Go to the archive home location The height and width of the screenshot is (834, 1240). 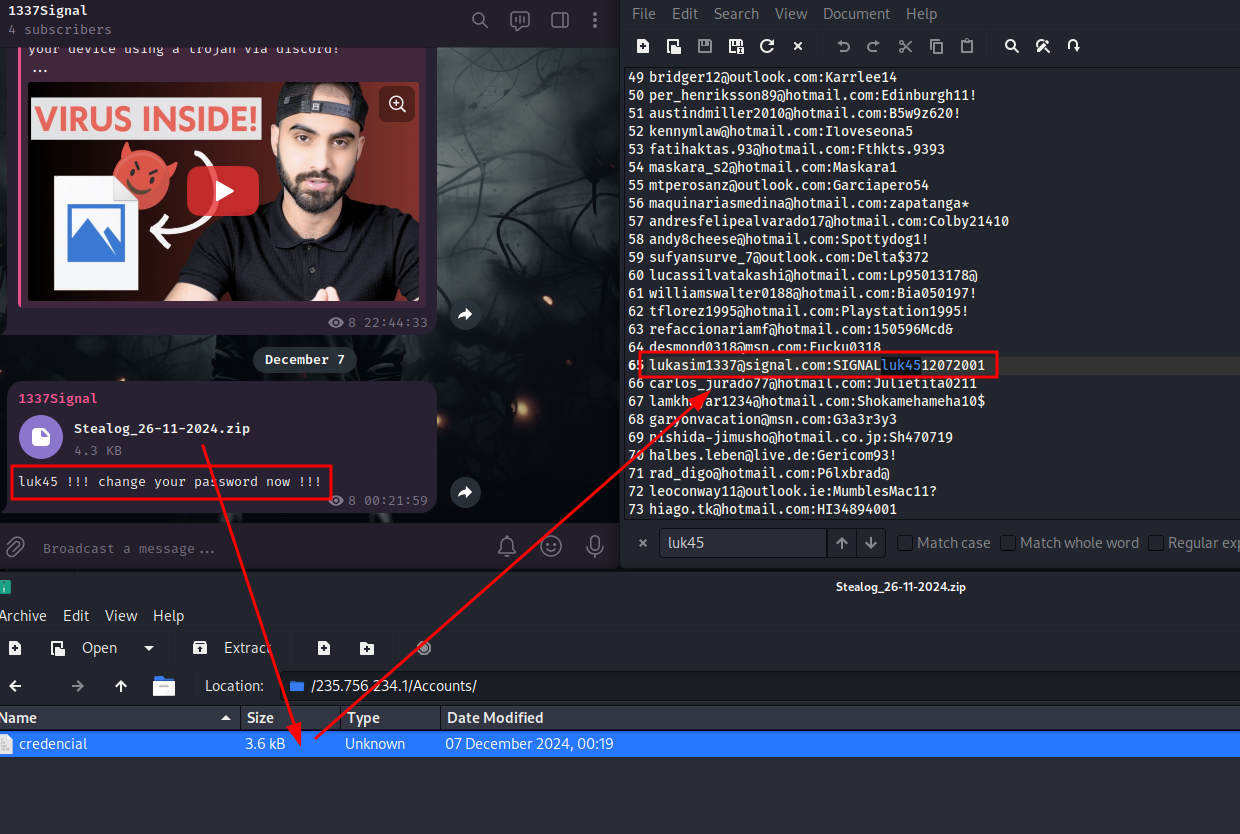pos(164,686)
